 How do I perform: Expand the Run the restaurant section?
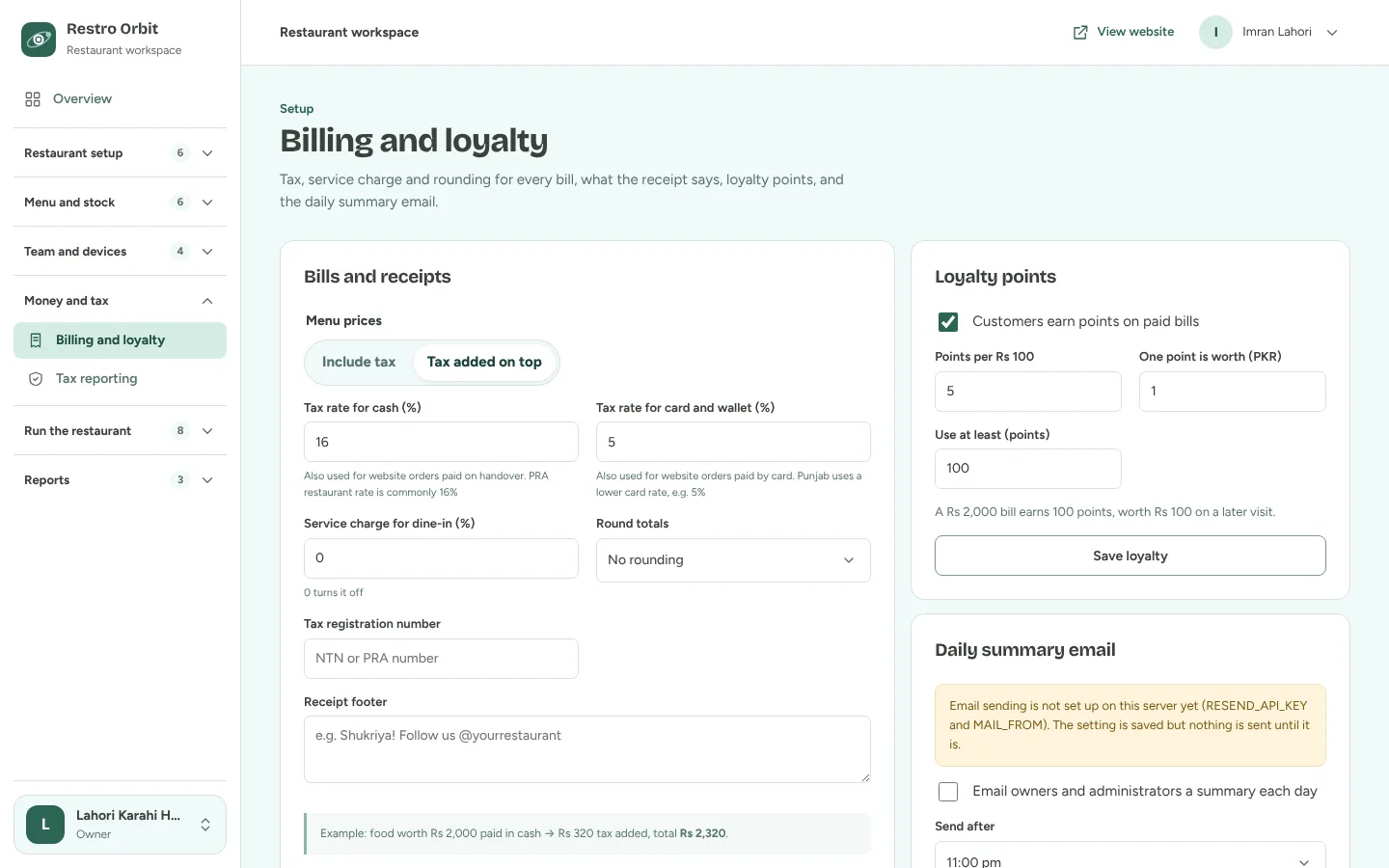[x=120, y=431]
